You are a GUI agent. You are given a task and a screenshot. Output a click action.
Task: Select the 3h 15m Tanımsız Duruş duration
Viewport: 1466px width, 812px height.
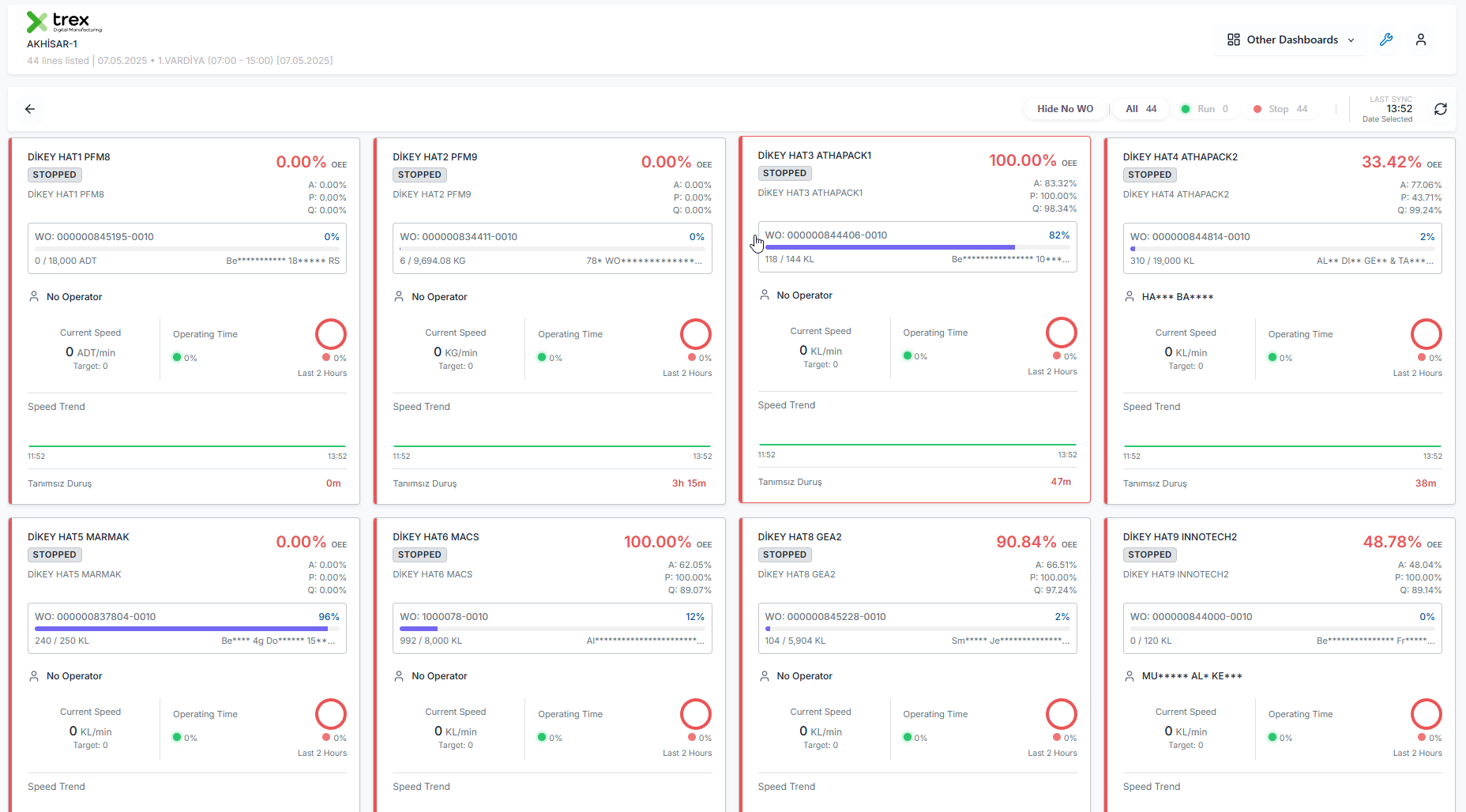(x=689, y=483)
